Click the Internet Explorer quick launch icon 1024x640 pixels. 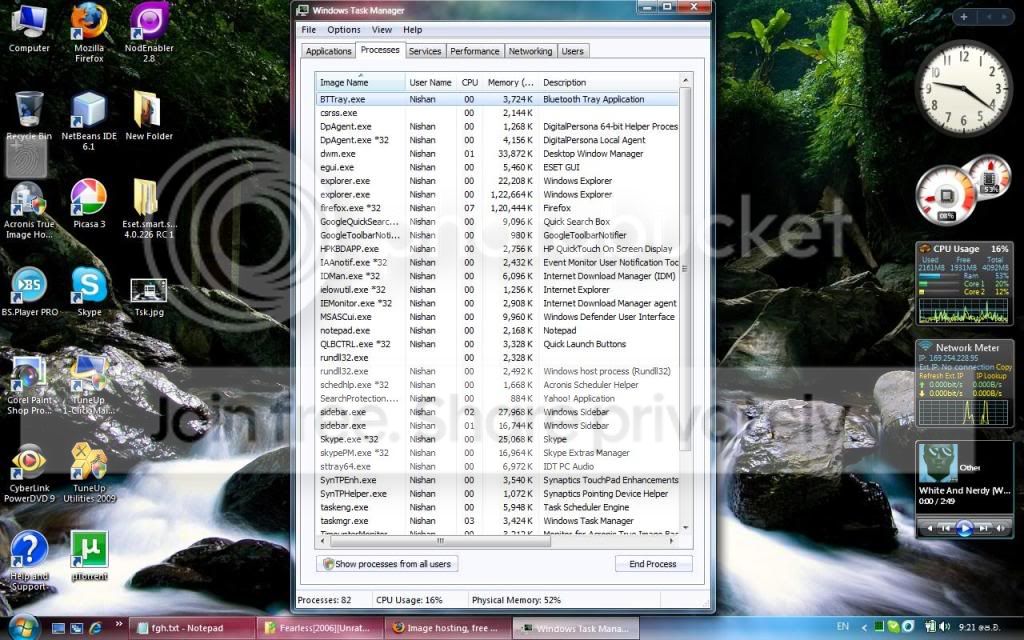click(96, 628)
